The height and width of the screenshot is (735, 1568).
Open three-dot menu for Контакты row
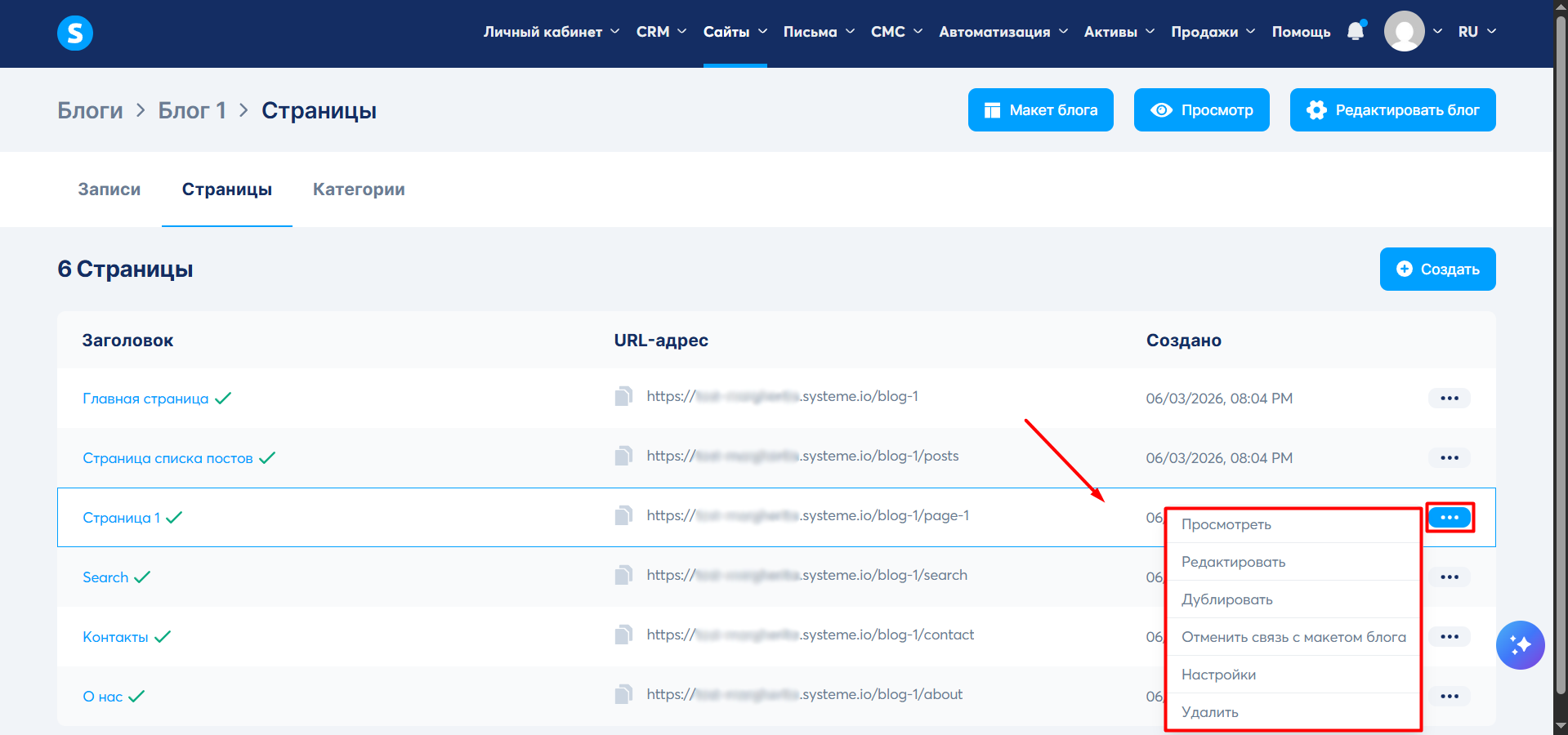point(1450,637)
